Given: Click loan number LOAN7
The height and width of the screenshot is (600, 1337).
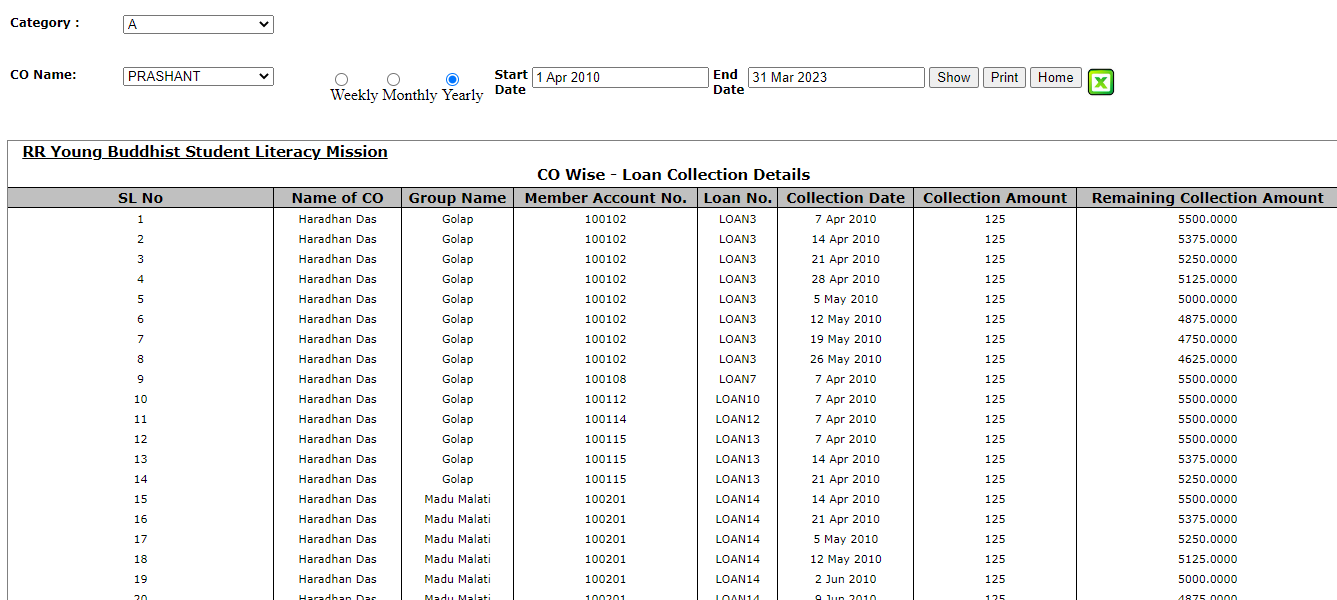Looking at the screenshot, I should click(738, 379).
